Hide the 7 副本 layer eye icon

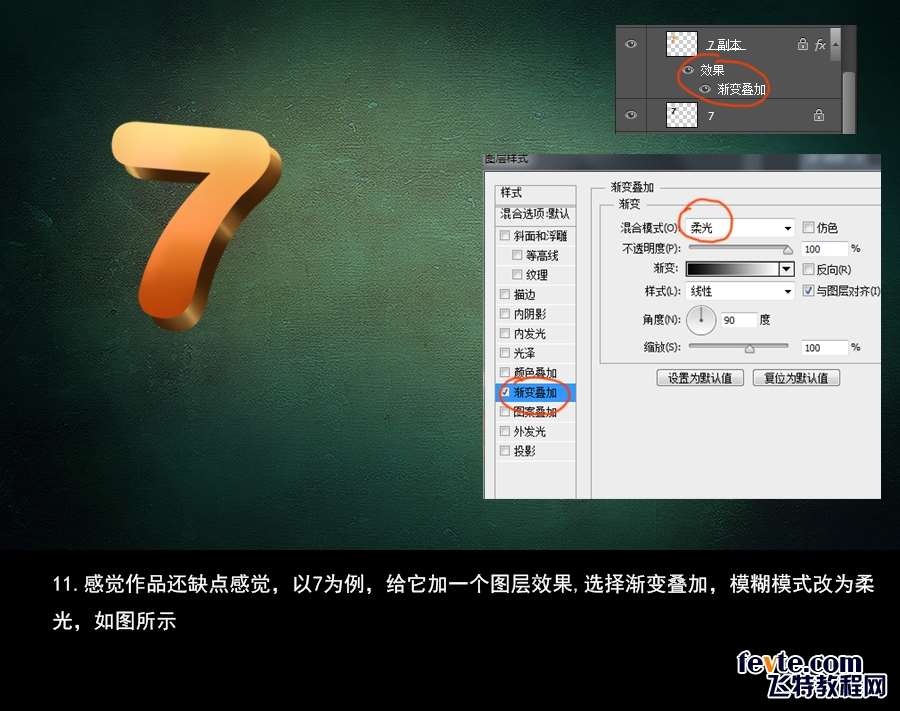click(x=630, y=44)
